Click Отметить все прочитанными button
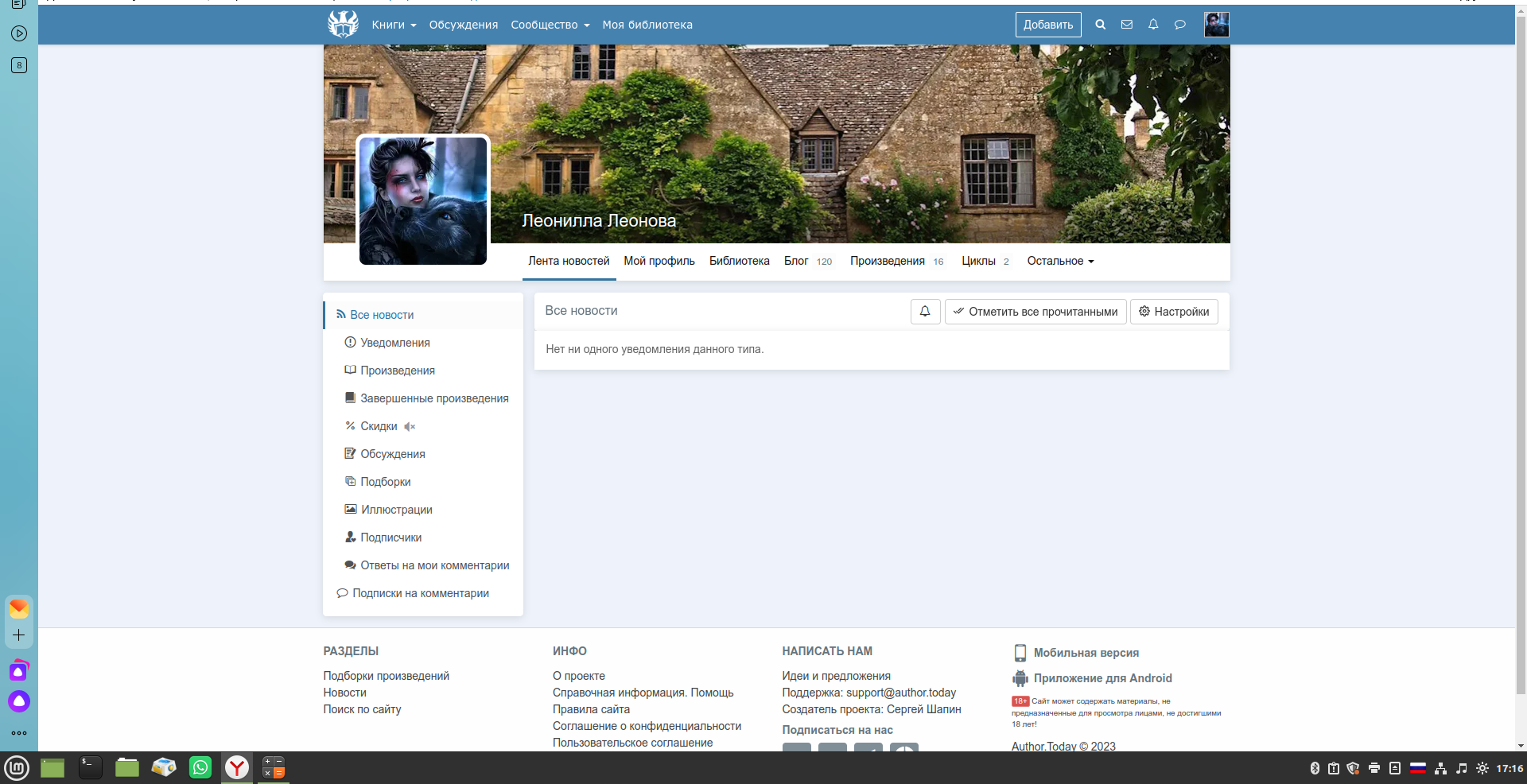 click(x=1035, y=312)
